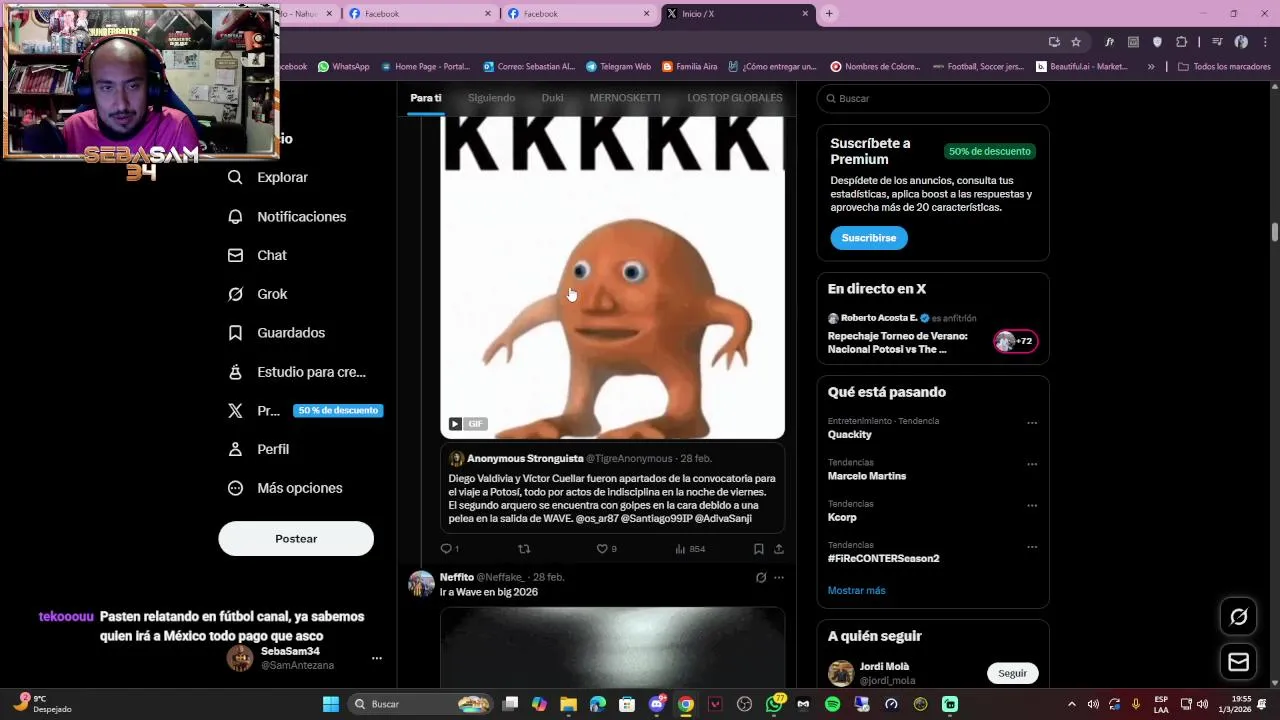Expand the hidden bookmarks overflow chevron

click(x=1151, y=67)
